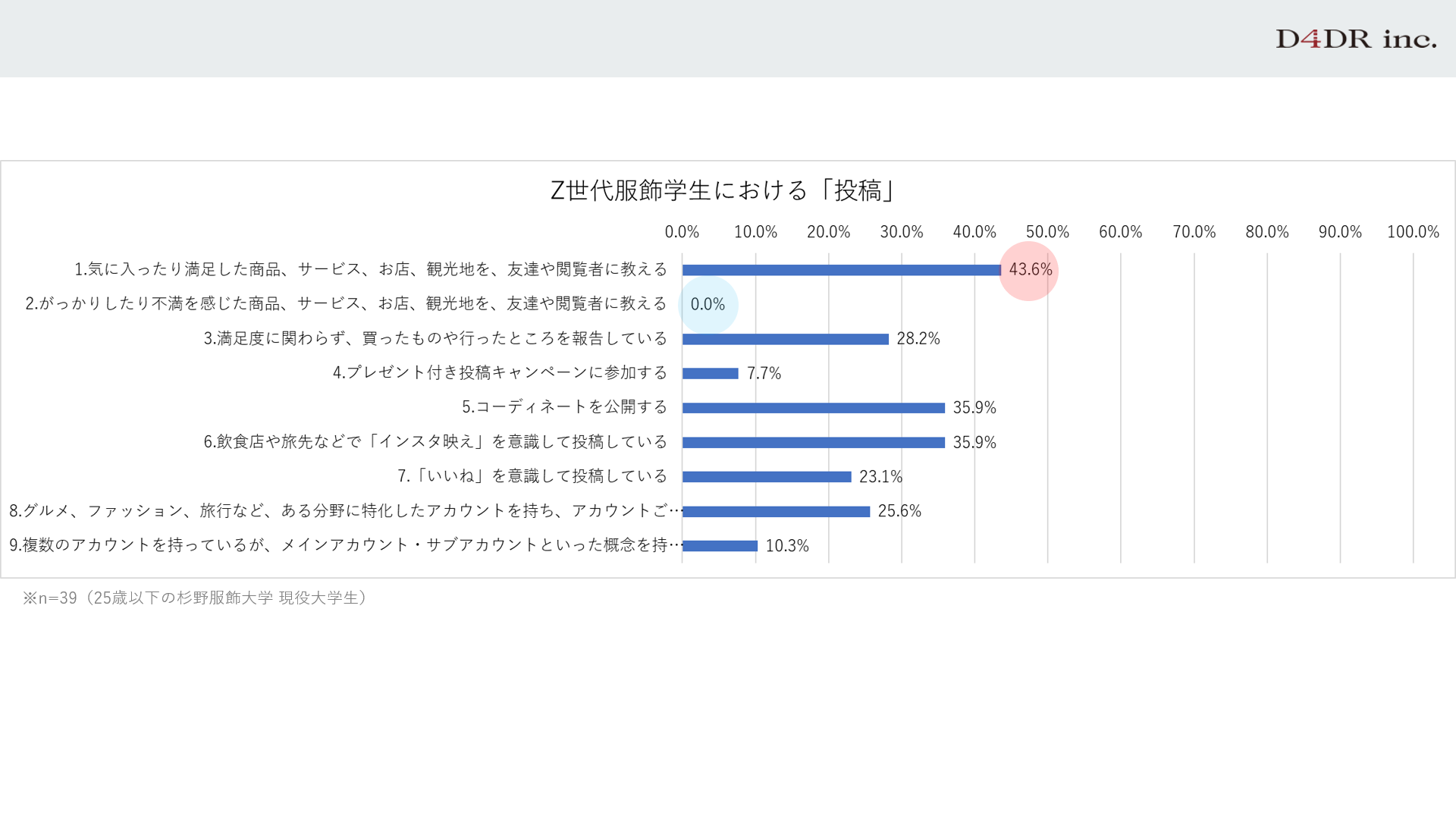Select the bar for item 3 (28.2%)
The image size is (1456, 819).
(x=786, y=339)
